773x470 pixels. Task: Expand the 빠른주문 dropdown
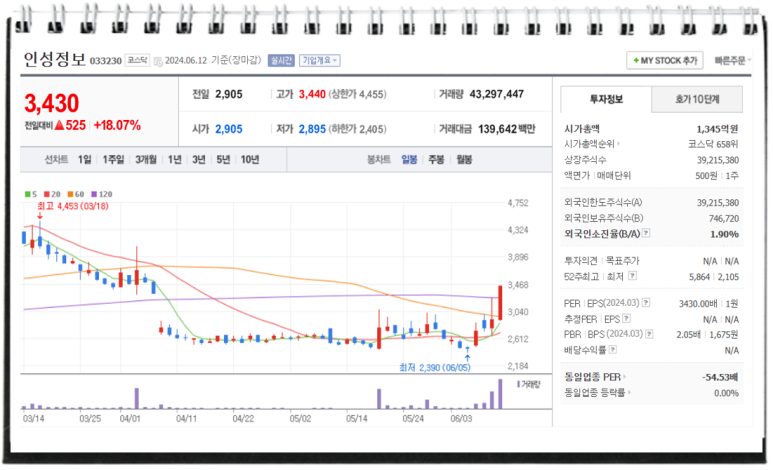click(733, 61)
